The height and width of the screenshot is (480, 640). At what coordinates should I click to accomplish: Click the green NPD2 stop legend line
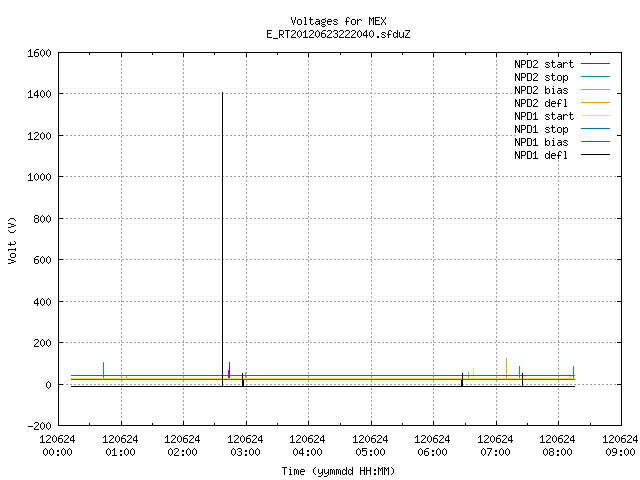(596, 76)
